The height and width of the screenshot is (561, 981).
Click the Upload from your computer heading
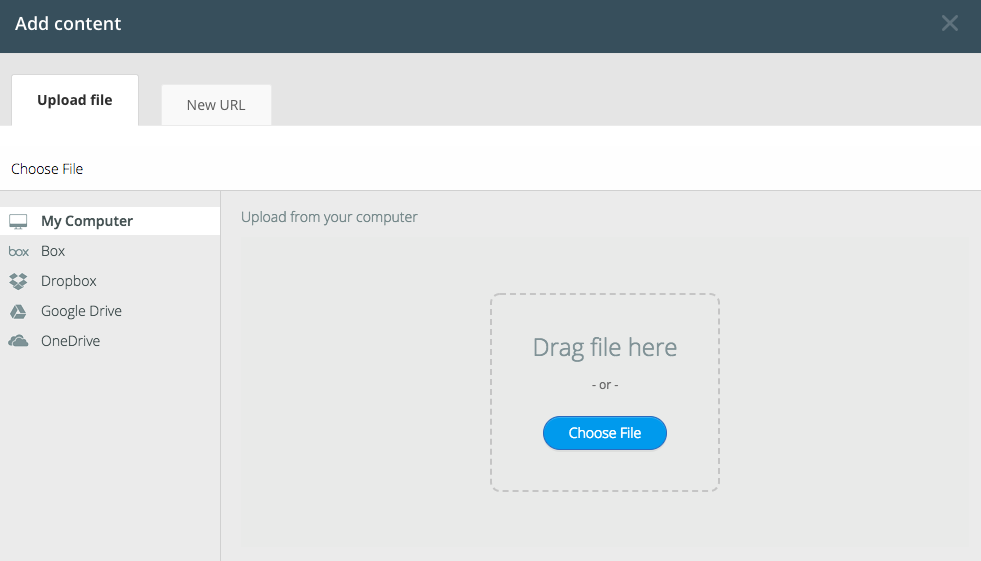329,217
